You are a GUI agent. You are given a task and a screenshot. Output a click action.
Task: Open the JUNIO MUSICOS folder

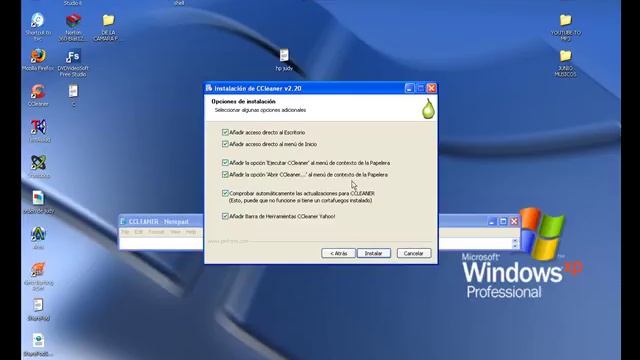(x=565, y=56)
